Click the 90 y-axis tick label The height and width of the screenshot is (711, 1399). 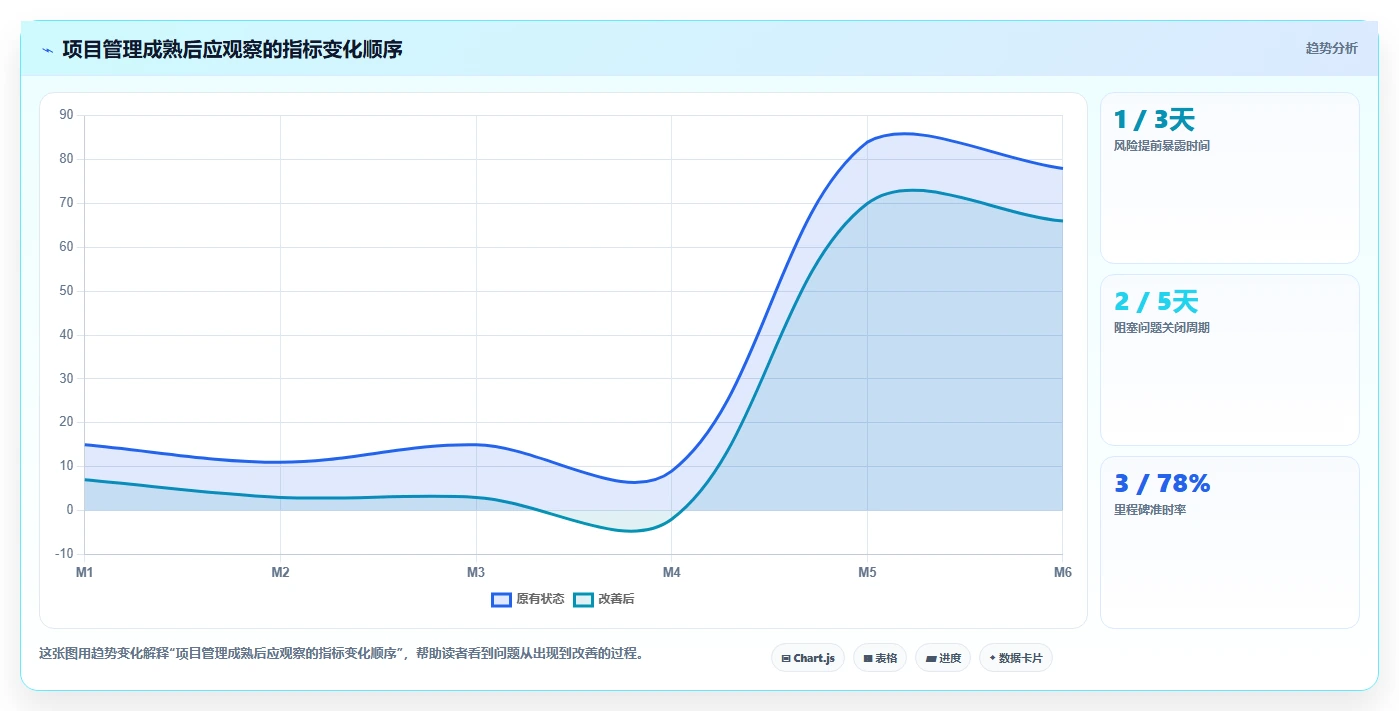pos(67,115)
